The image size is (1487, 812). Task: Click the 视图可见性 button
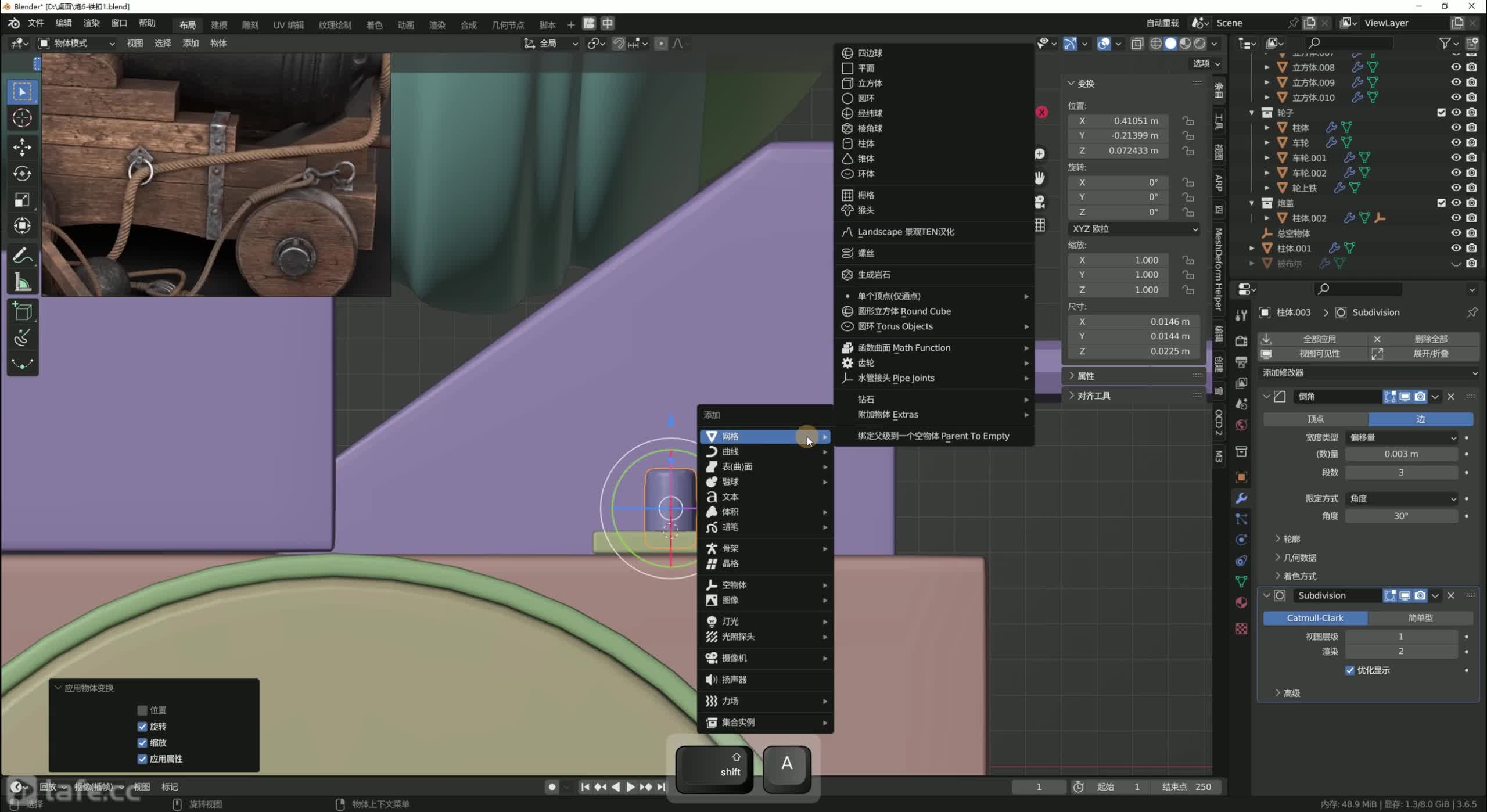click(1312, 354)
